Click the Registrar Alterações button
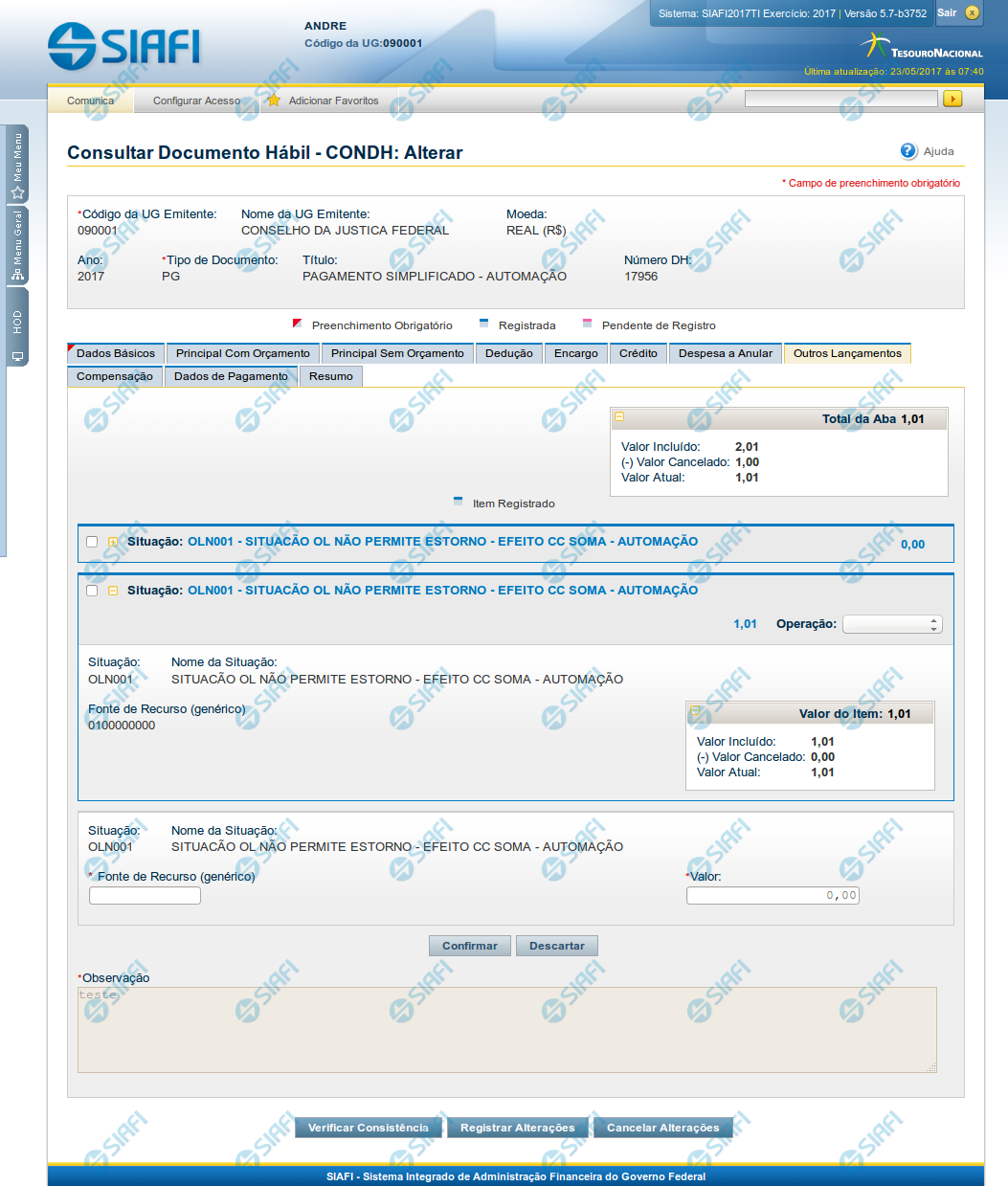This screenshot has width=1008, height=1186. (x=517, y=1128)
